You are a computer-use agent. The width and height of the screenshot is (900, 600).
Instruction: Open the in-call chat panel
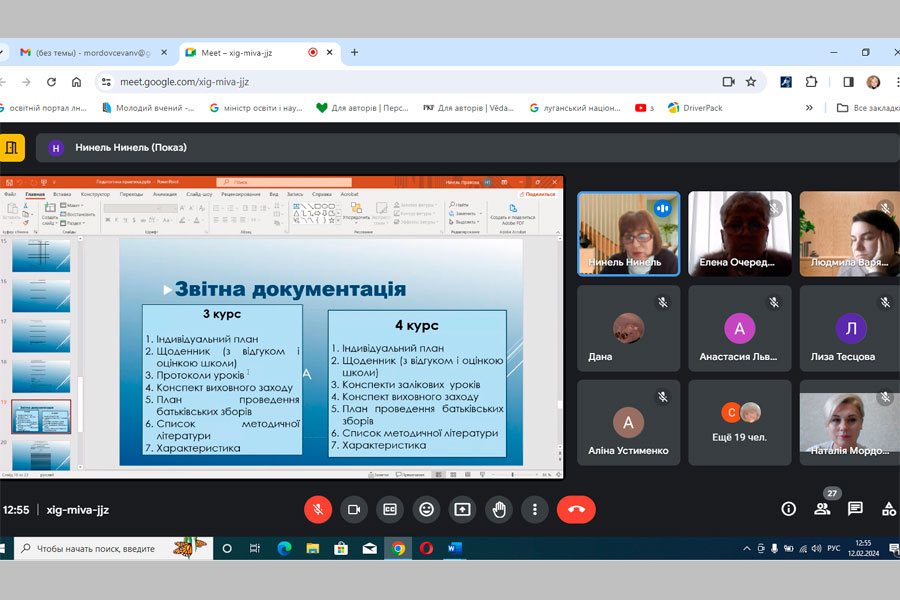point(855,509)
